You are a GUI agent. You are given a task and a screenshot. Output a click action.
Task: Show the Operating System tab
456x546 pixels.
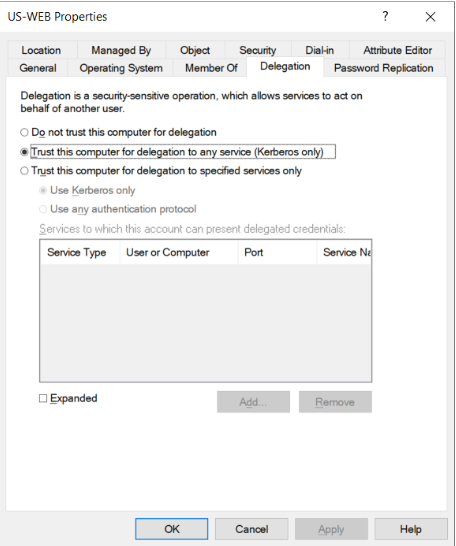click(121, 68)
